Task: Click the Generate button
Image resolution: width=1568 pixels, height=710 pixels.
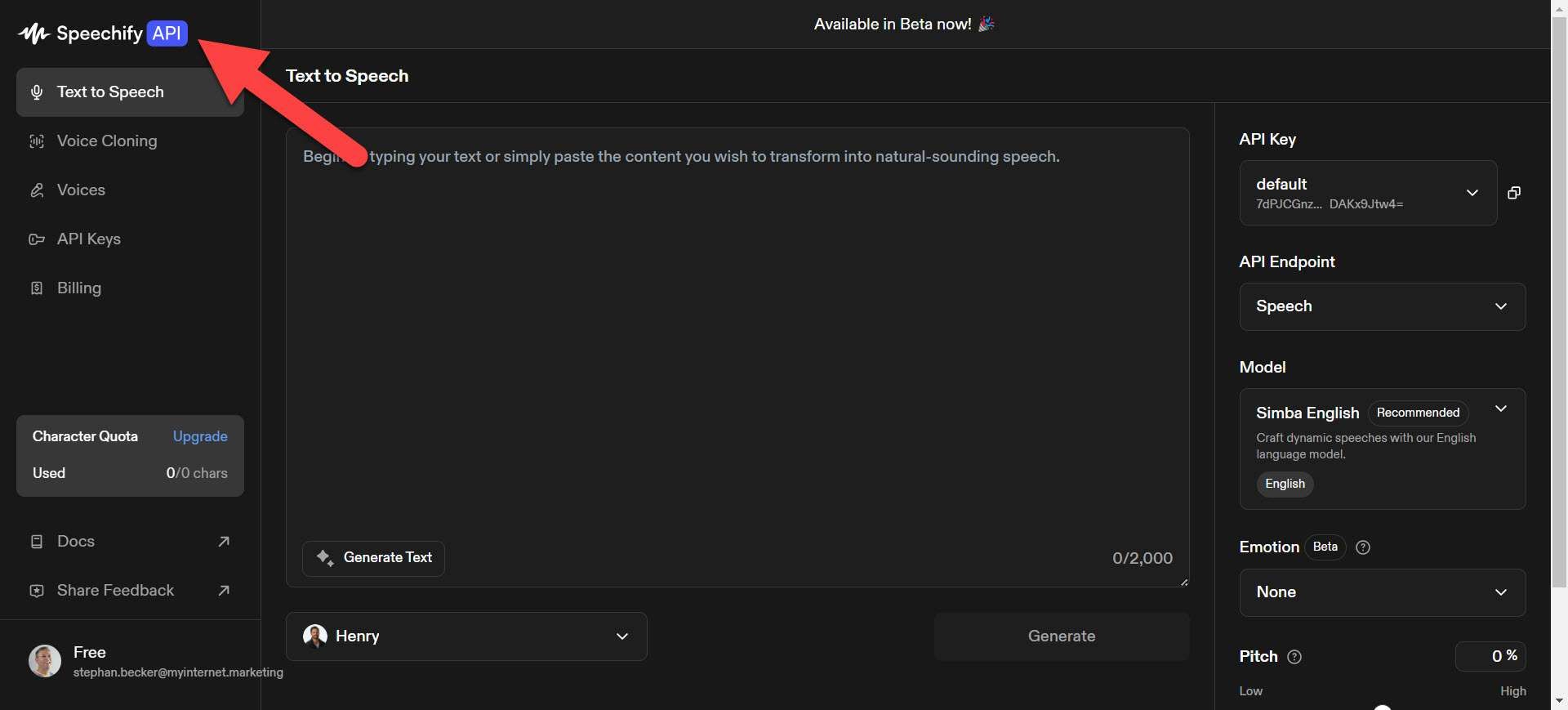Action: [1062, 636]
